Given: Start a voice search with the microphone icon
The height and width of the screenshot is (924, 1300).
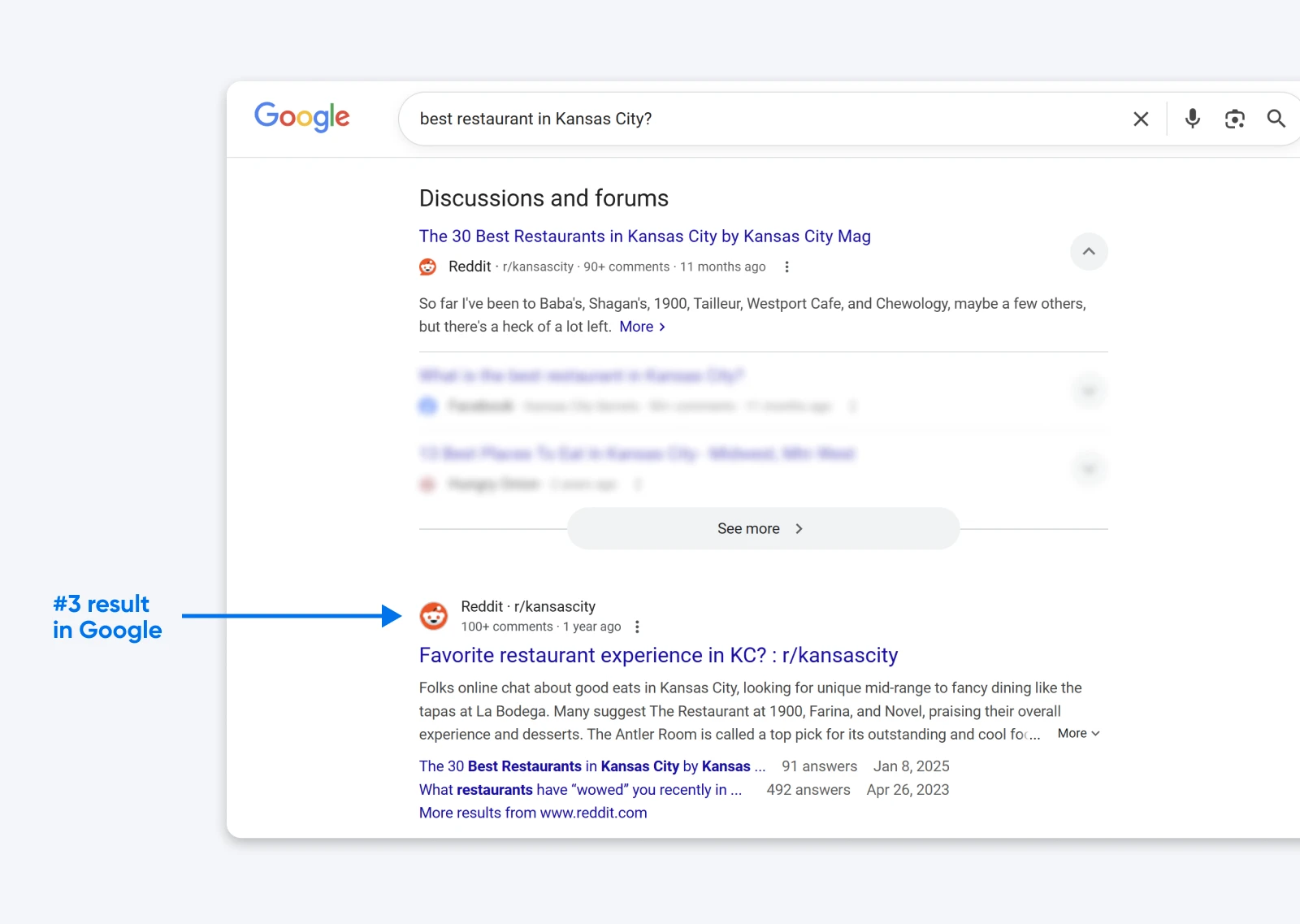Looking at the screenshot, I should click(1192, 119).
